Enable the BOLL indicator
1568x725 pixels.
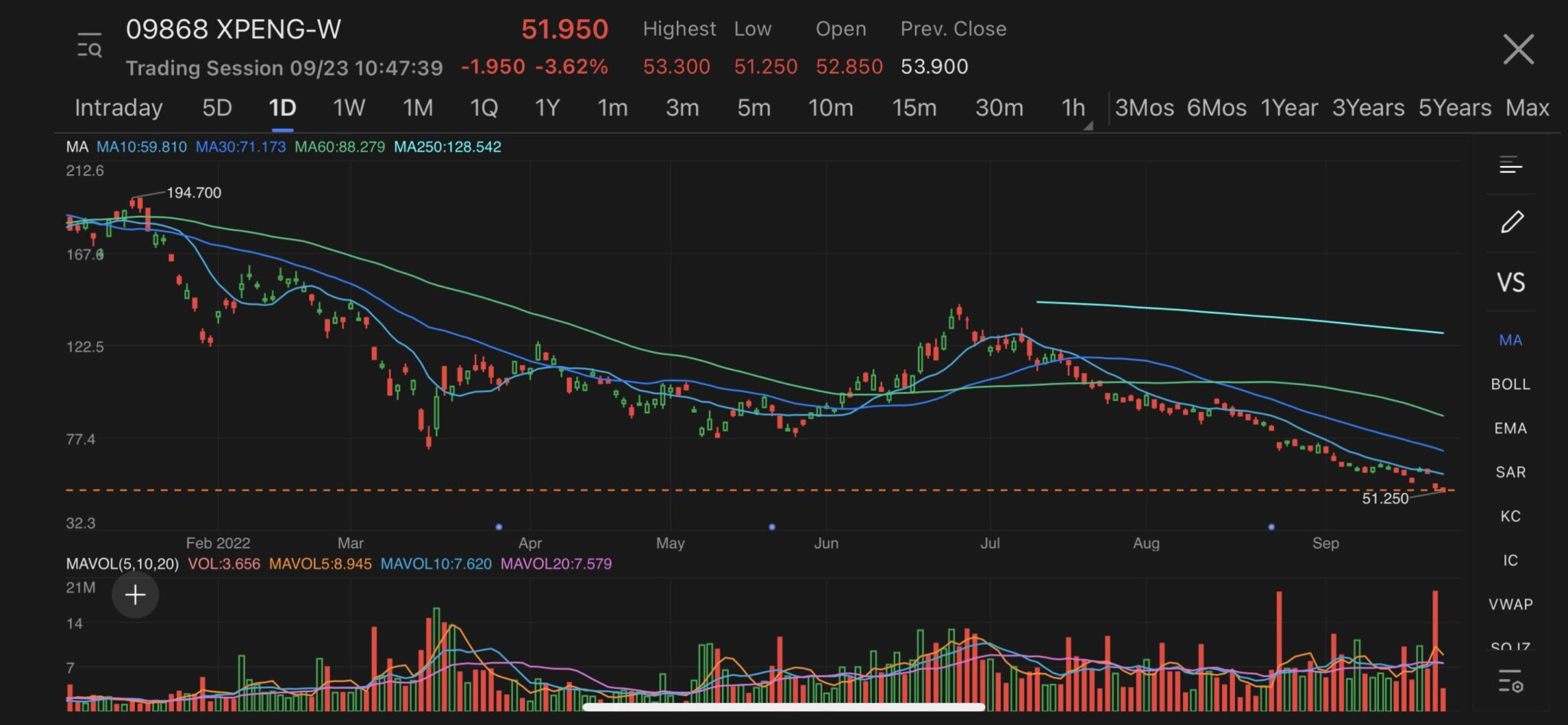[1510, 384]
